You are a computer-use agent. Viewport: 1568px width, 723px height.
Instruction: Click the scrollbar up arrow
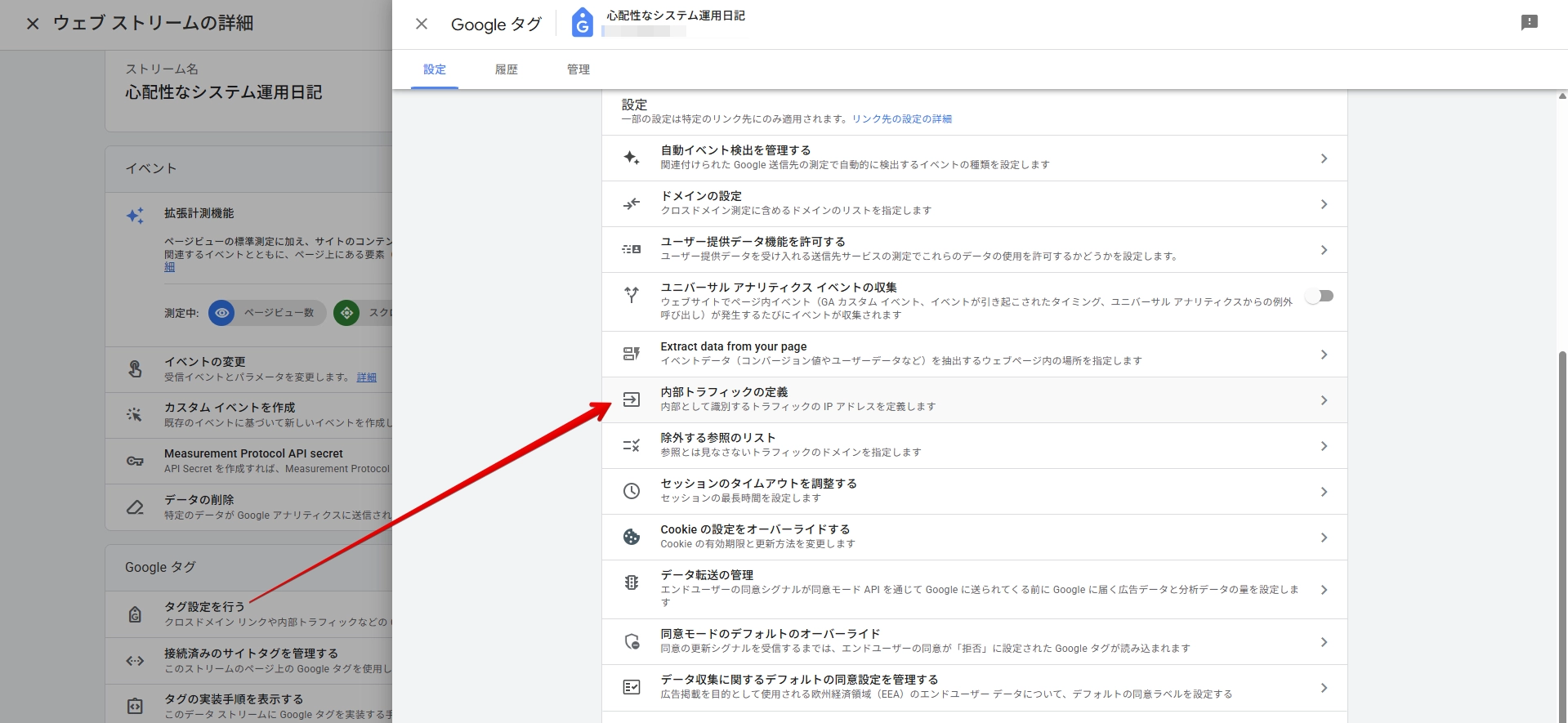click(x=1562, y=96)
